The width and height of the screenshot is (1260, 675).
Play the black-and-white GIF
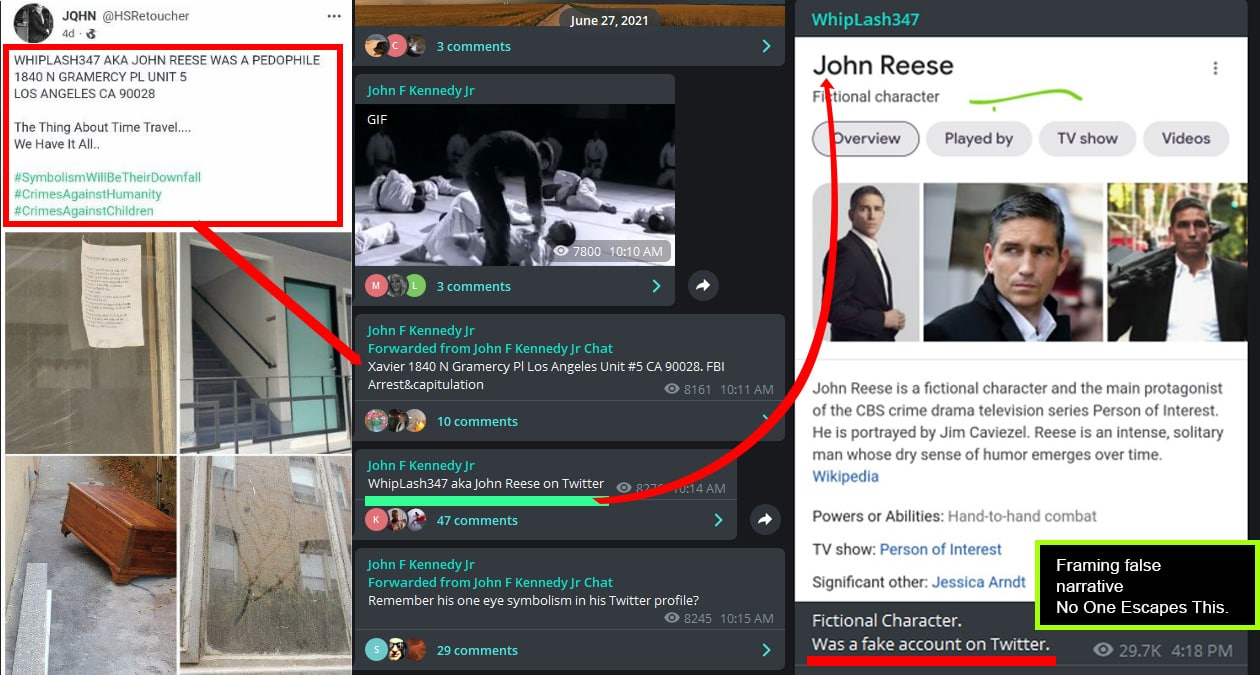click(514, 185)
